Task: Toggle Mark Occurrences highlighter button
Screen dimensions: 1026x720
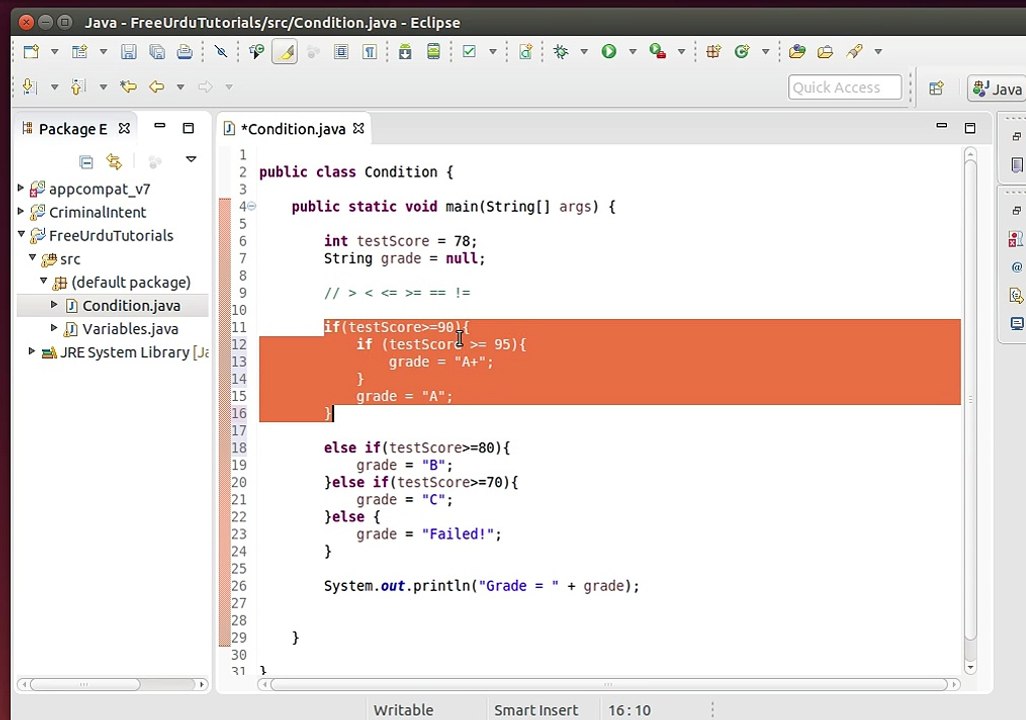Action: [x=285, y=51]
